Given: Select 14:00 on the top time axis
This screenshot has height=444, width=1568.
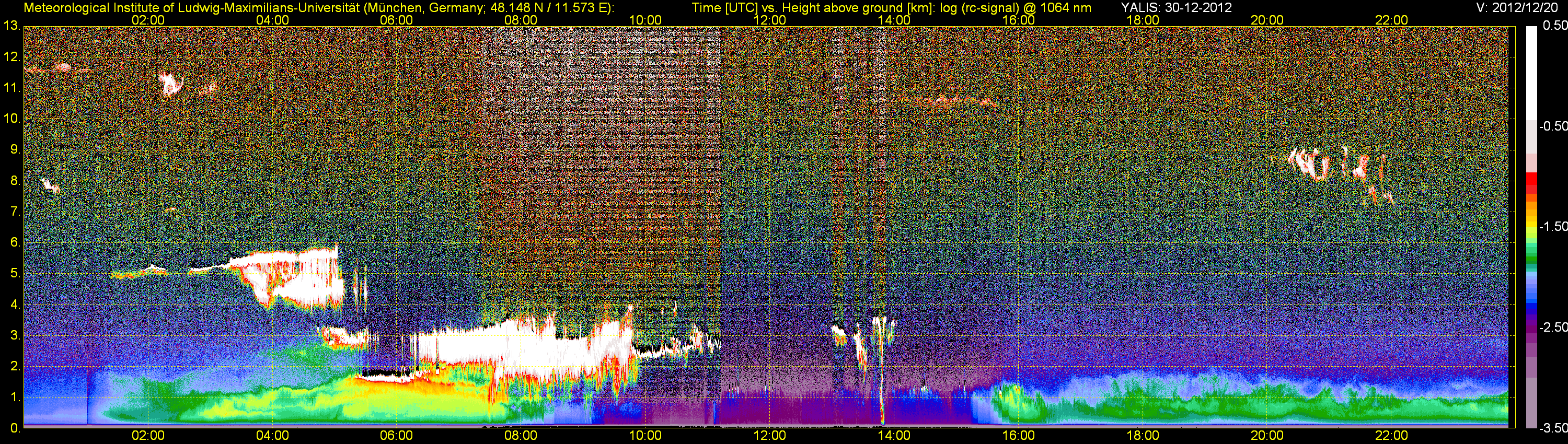Looking at the screenshot, I should [894, 20].
